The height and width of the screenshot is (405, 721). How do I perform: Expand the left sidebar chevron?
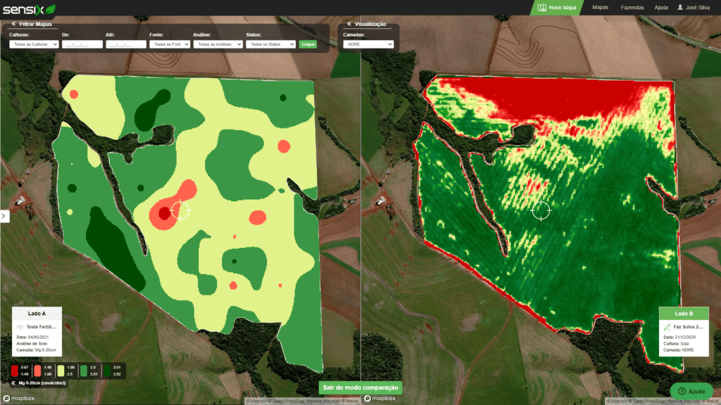coord(4,216)
